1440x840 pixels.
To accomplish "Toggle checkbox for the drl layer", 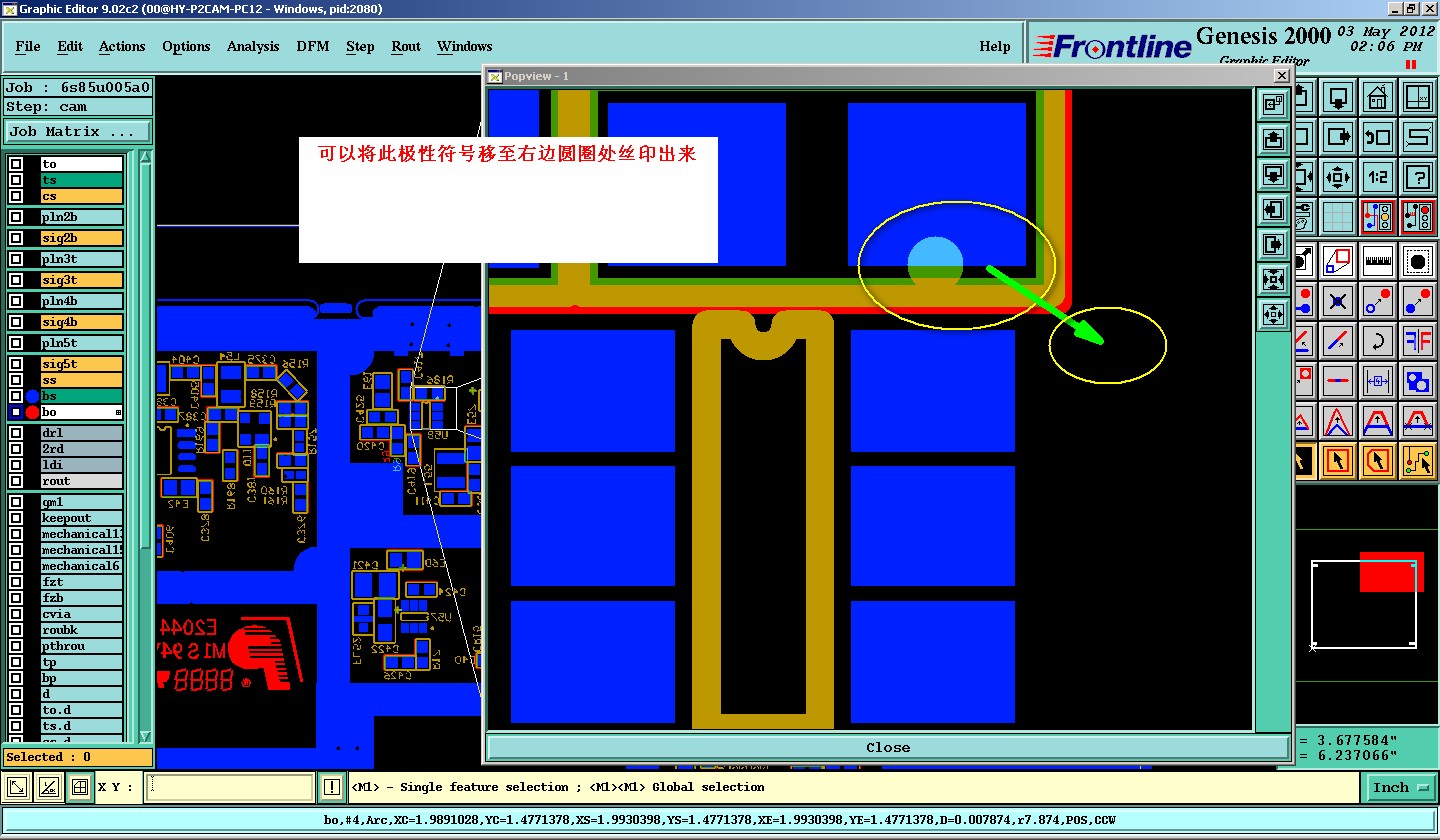I will pyautogui.click(x=16, y=433).
